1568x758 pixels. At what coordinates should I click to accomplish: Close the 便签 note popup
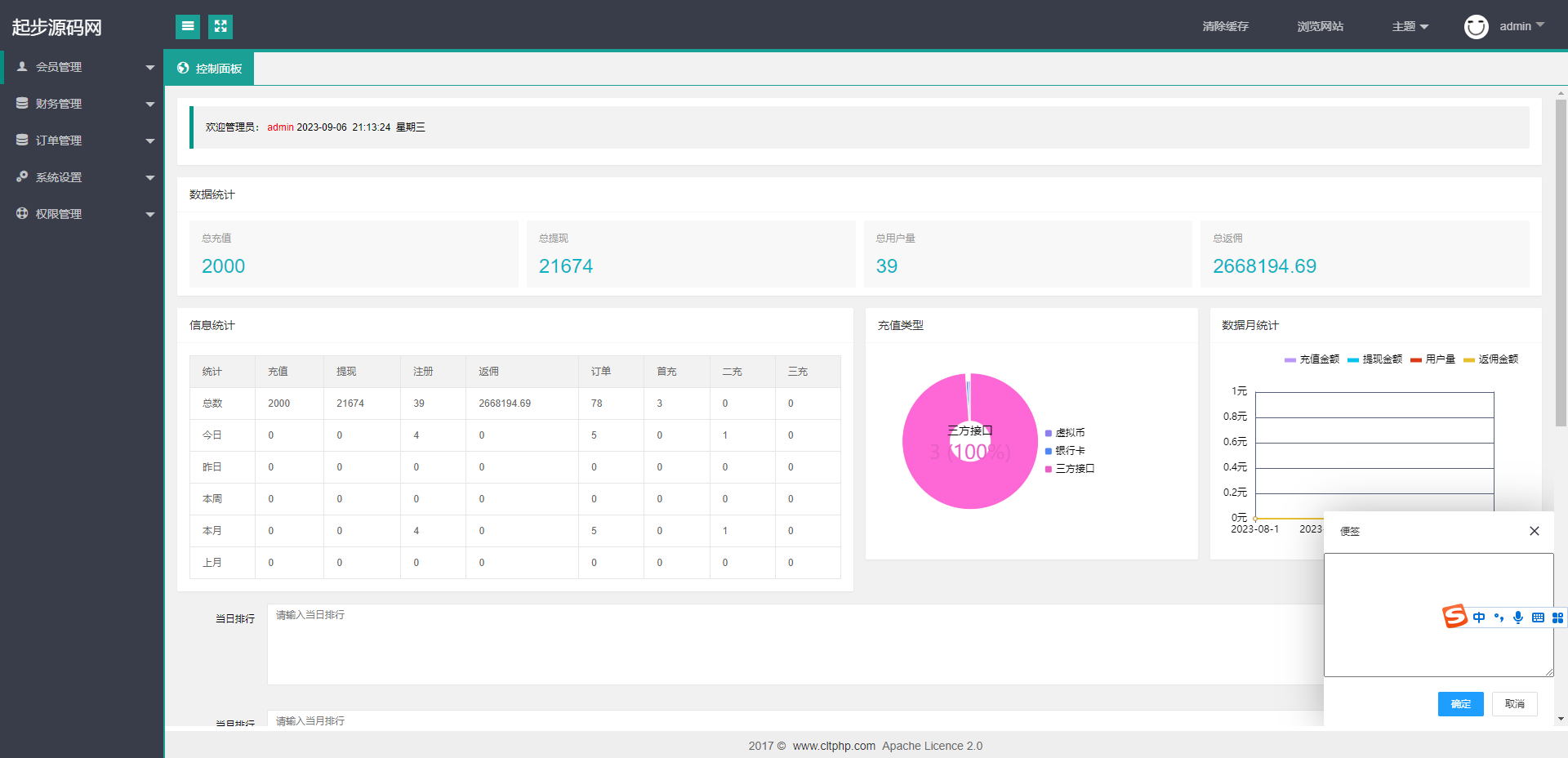click(1534, 531)
